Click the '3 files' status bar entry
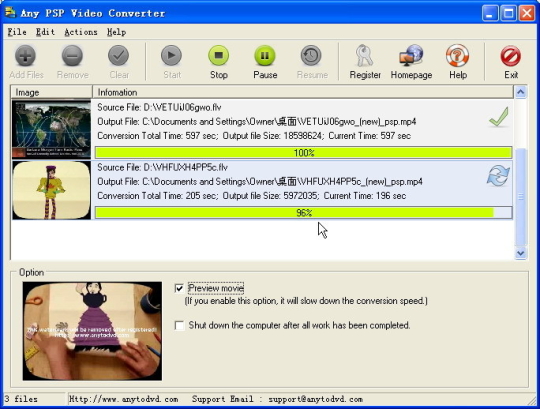Screen dimensions: 540x409 [x=21, y=399]
